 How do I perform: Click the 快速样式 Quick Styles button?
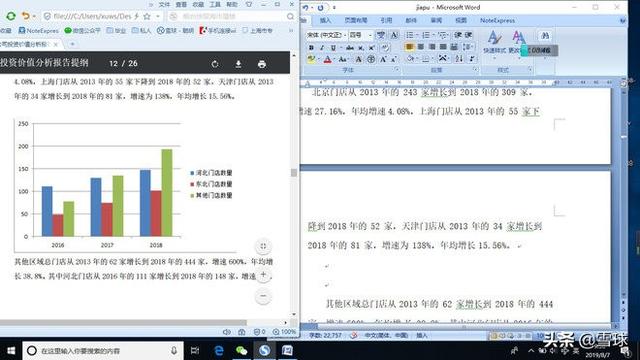(494, 42)
